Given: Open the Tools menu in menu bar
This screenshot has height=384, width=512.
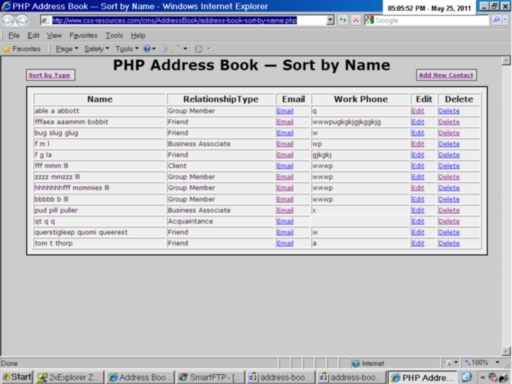Looking at the screenshot, I should click(114, 35).
